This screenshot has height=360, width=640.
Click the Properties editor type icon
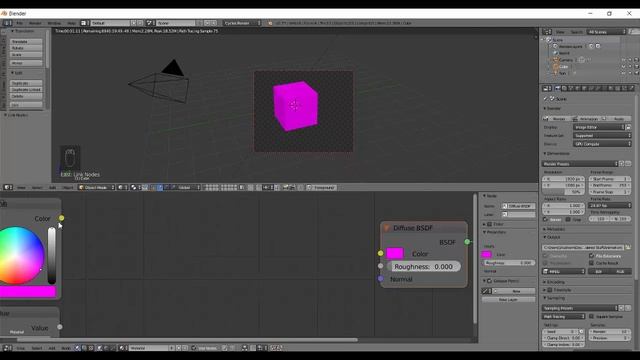(546, 88)
